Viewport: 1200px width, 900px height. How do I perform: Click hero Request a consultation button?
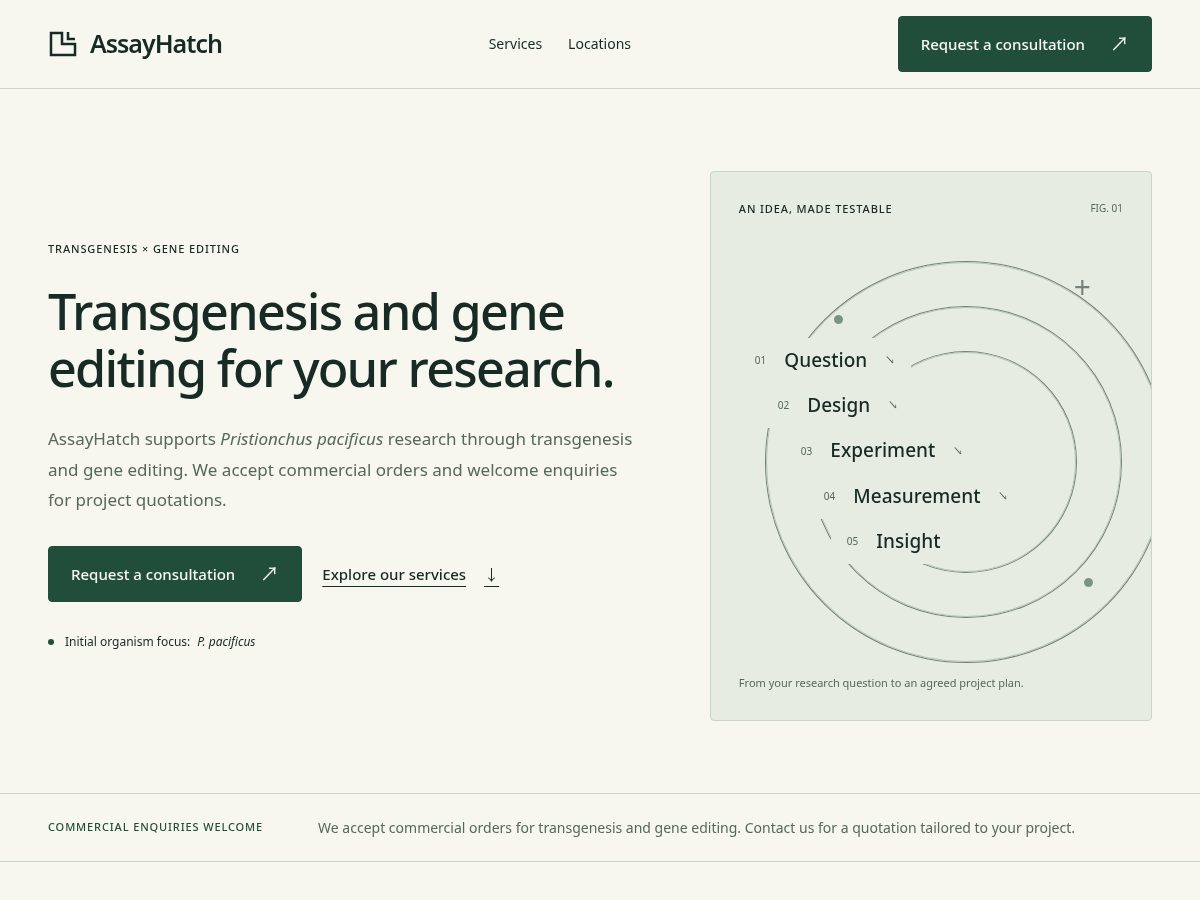pyautogui.click(x=175, y=574)
